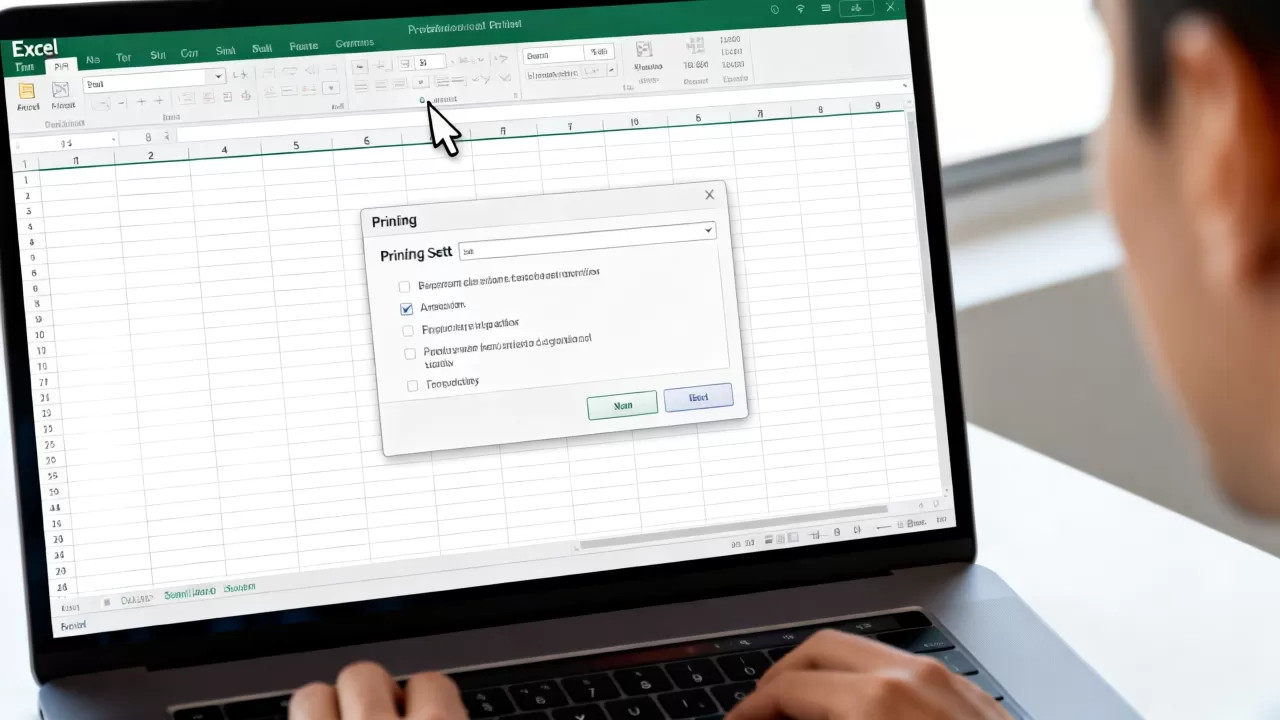The image size is (1280, 720).
Task: Uncheck the ticked checkbox in the Prining dialog
Action: click(406, 309)
